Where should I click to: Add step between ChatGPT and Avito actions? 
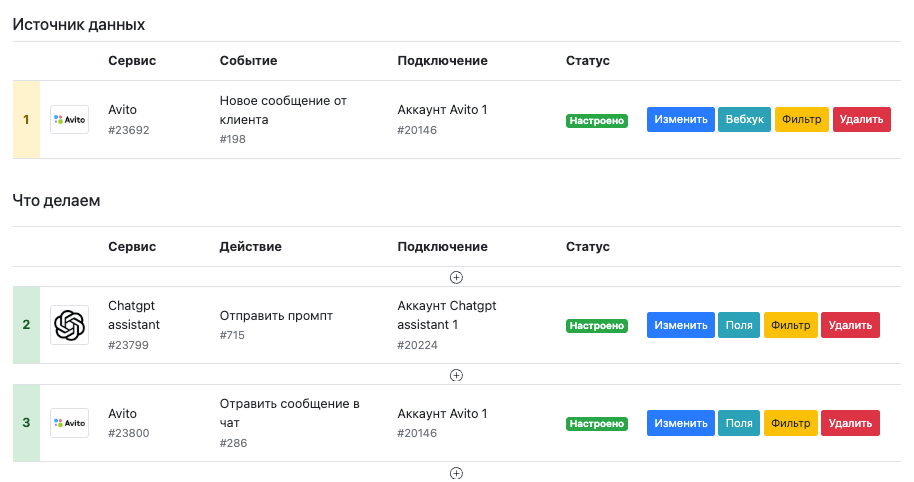[x=456, y=375]
